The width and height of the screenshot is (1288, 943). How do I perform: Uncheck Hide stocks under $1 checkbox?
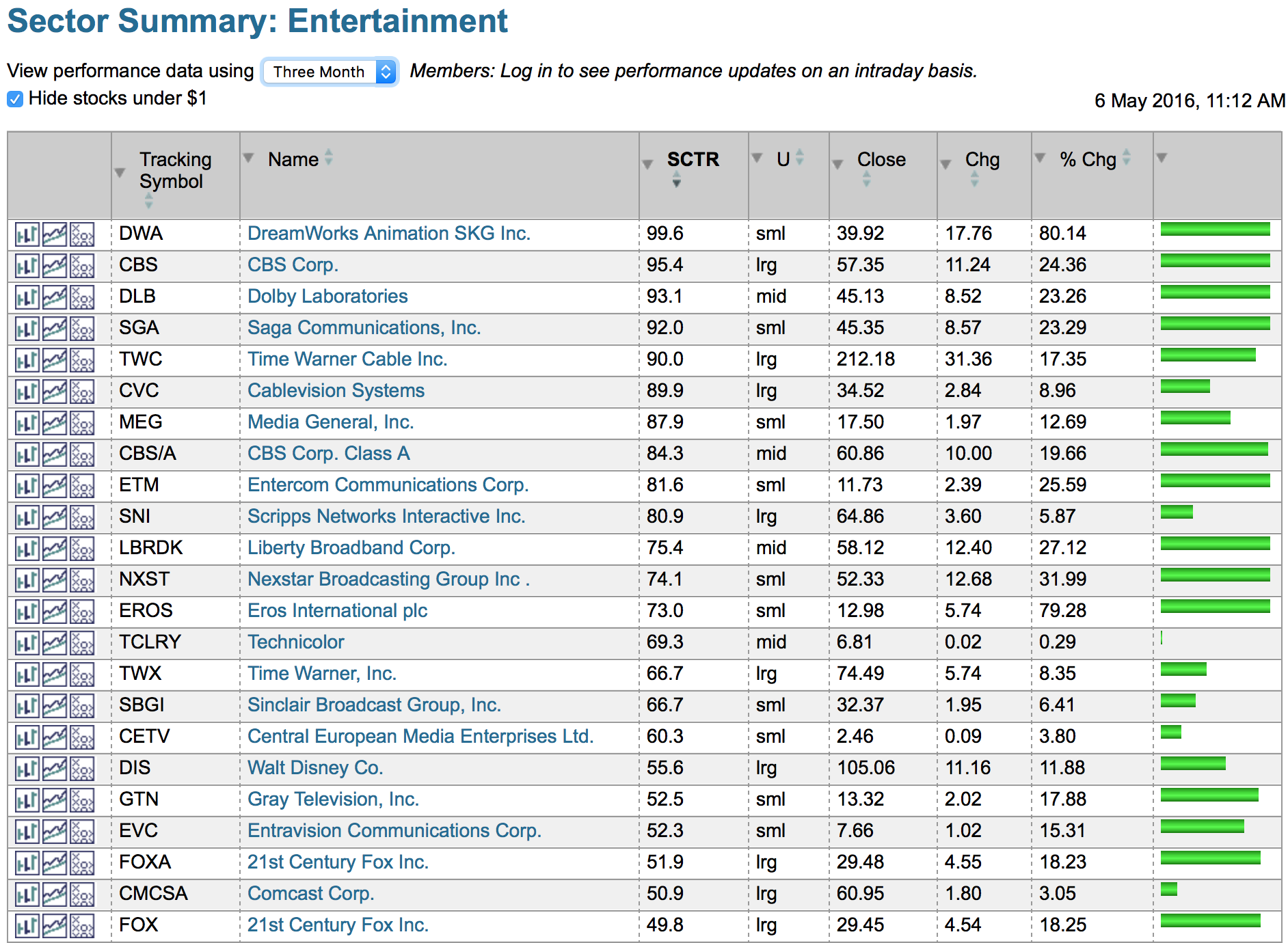[15, 99]
